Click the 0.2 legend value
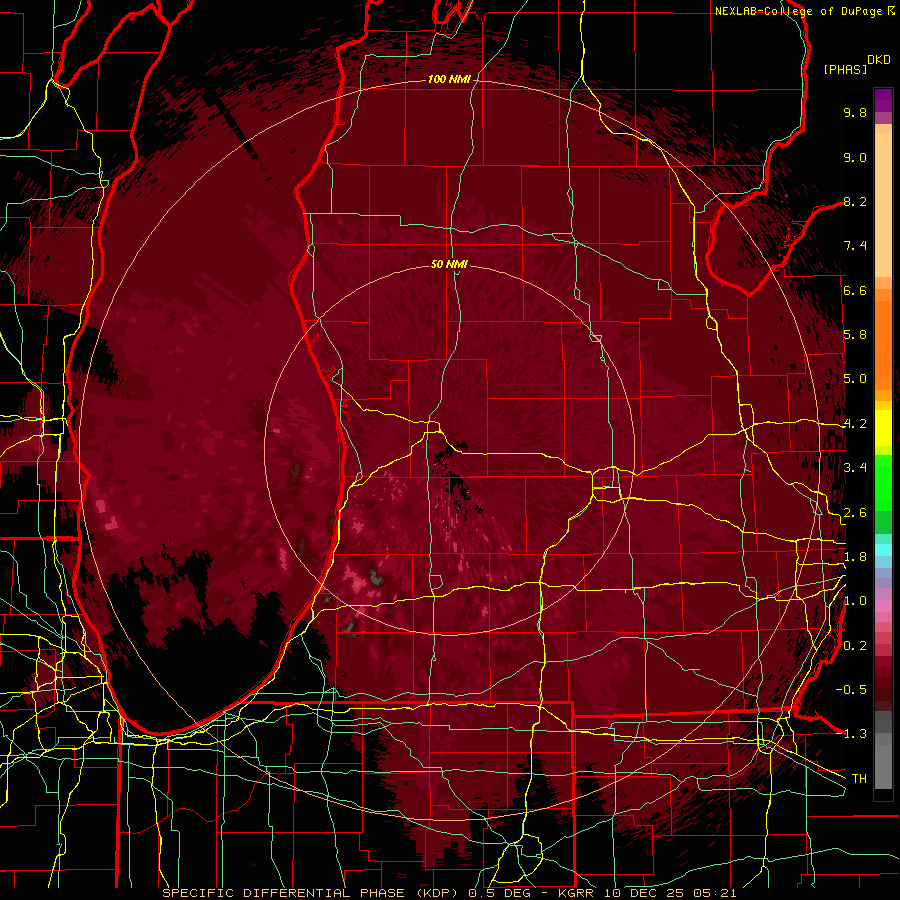900x900 pixels. coord(855,646)
